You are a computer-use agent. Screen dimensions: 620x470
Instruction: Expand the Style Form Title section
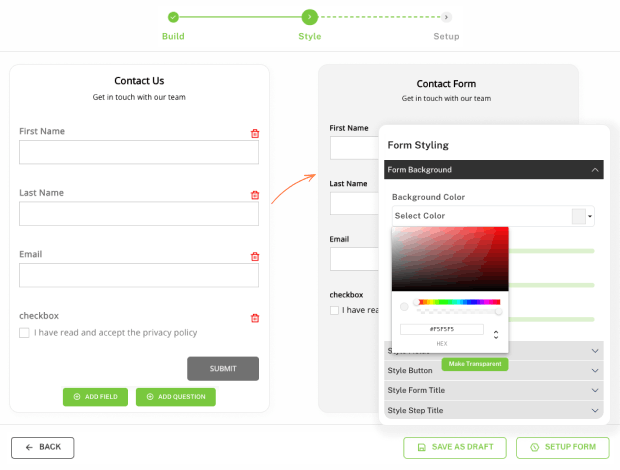[x=493, y=390]
